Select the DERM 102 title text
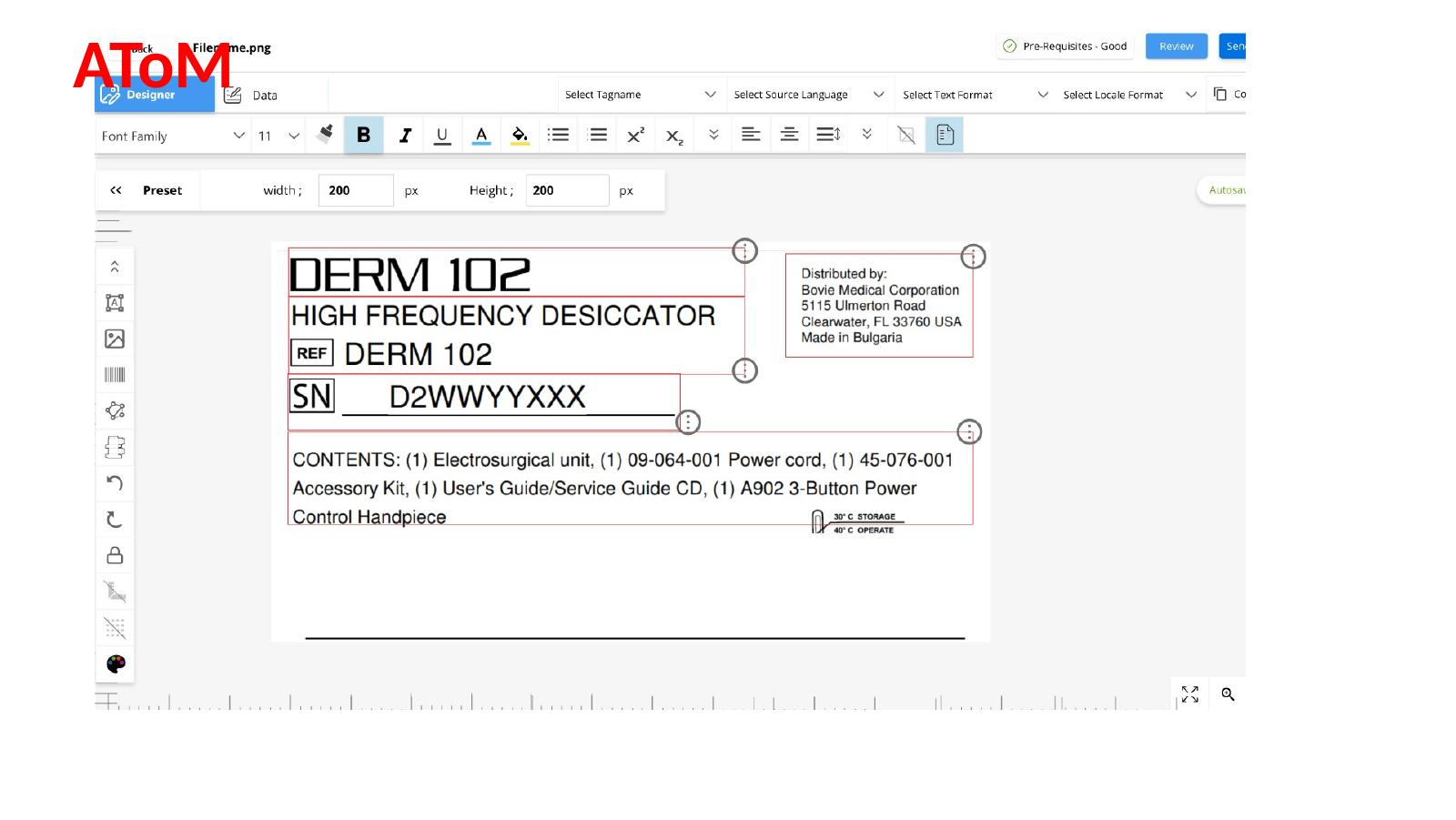Screen dimensions: 1456x820 [409, 274]
